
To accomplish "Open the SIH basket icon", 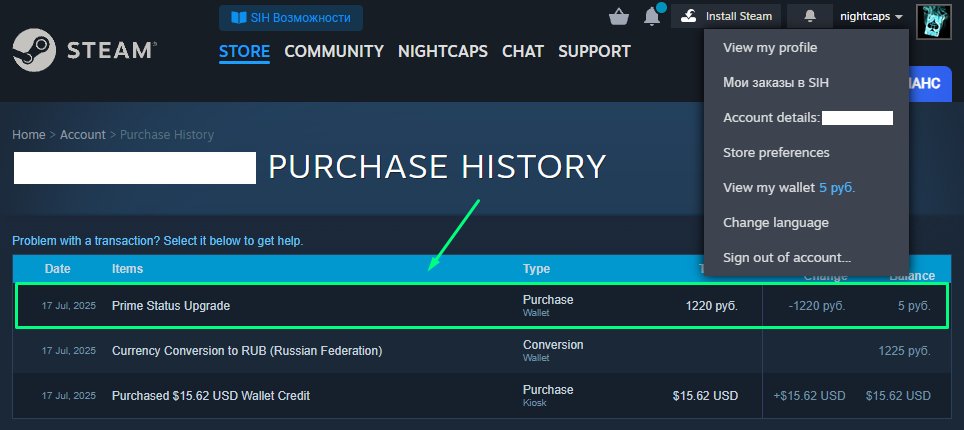I will pyautogui.click(x=618, y=17).
